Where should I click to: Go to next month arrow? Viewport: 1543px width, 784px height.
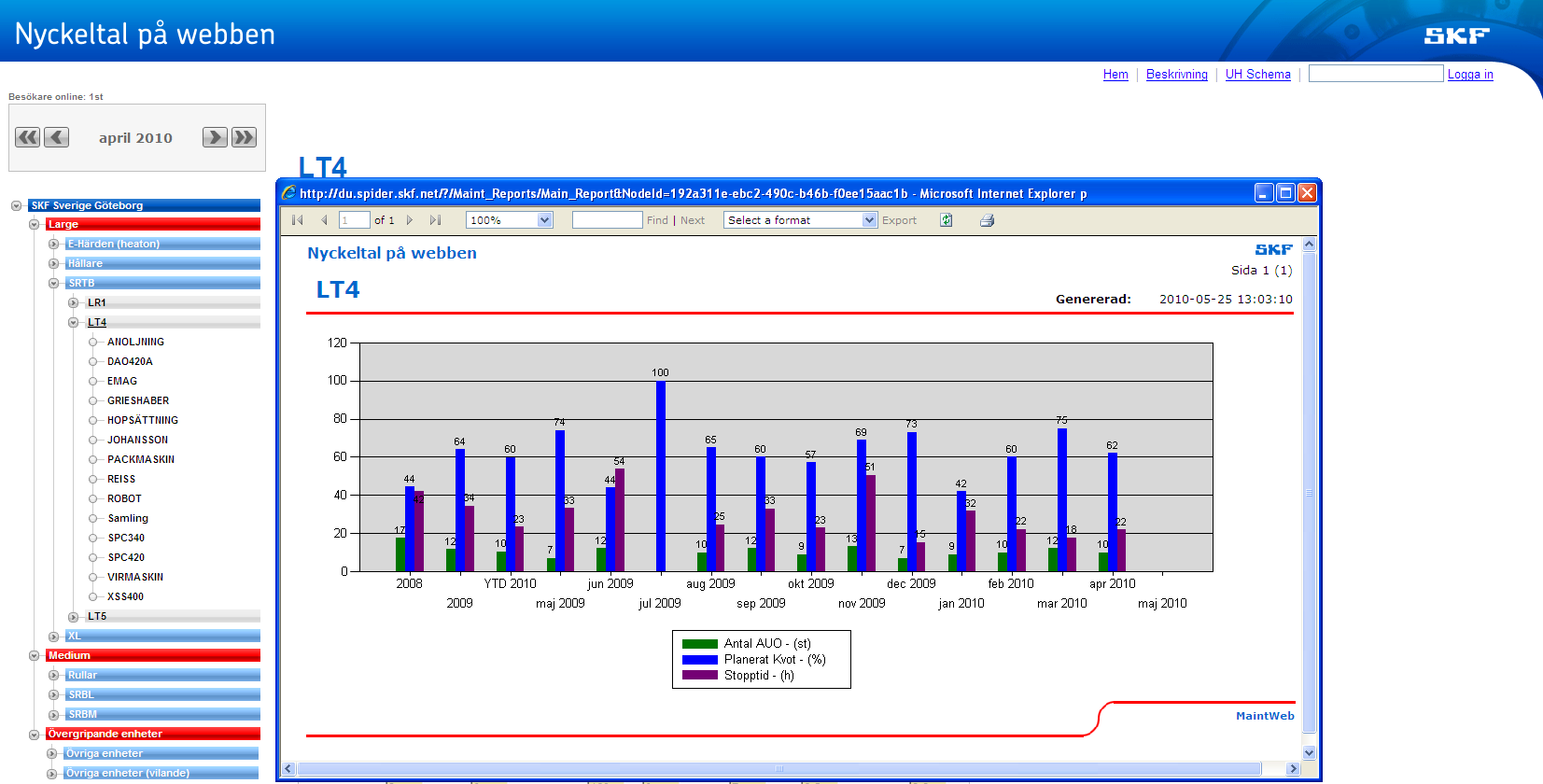(x=215, y=137)
